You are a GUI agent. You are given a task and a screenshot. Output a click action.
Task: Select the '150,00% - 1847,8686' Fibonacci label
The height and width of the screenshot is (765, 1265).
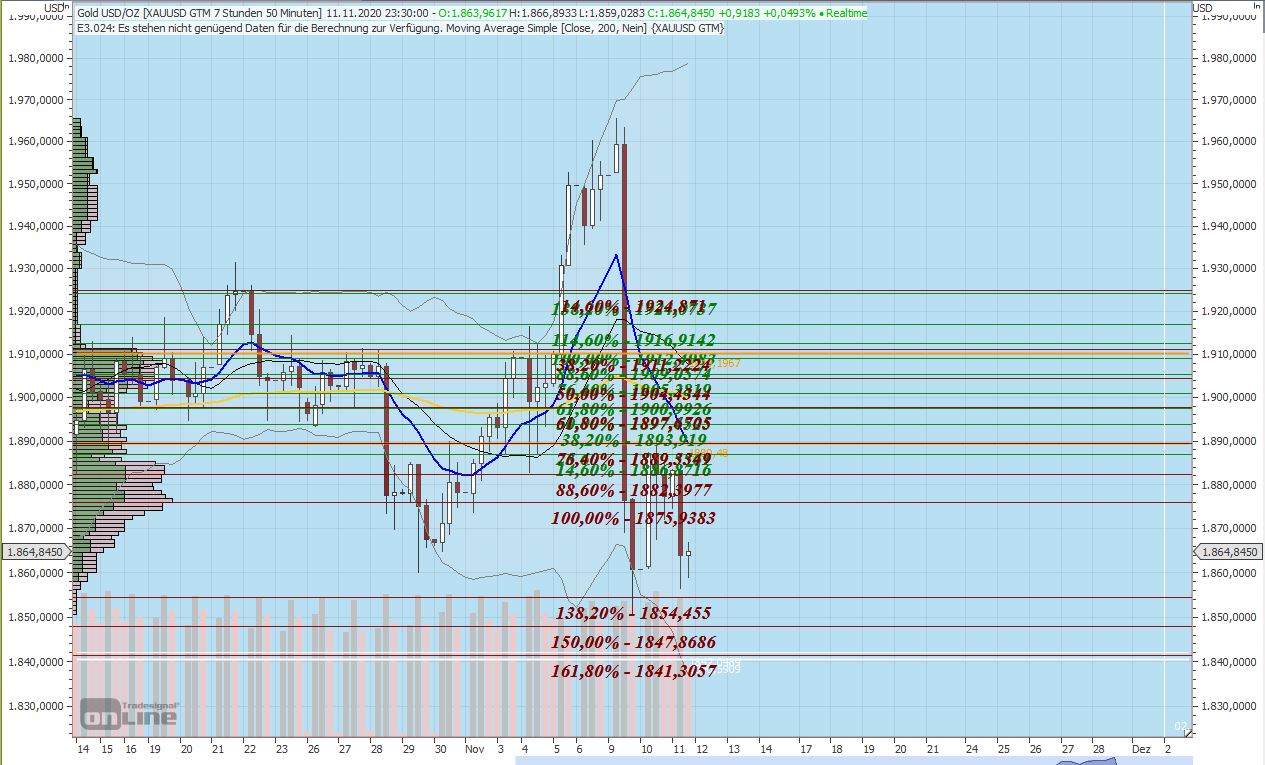click(x=633, y=642)
